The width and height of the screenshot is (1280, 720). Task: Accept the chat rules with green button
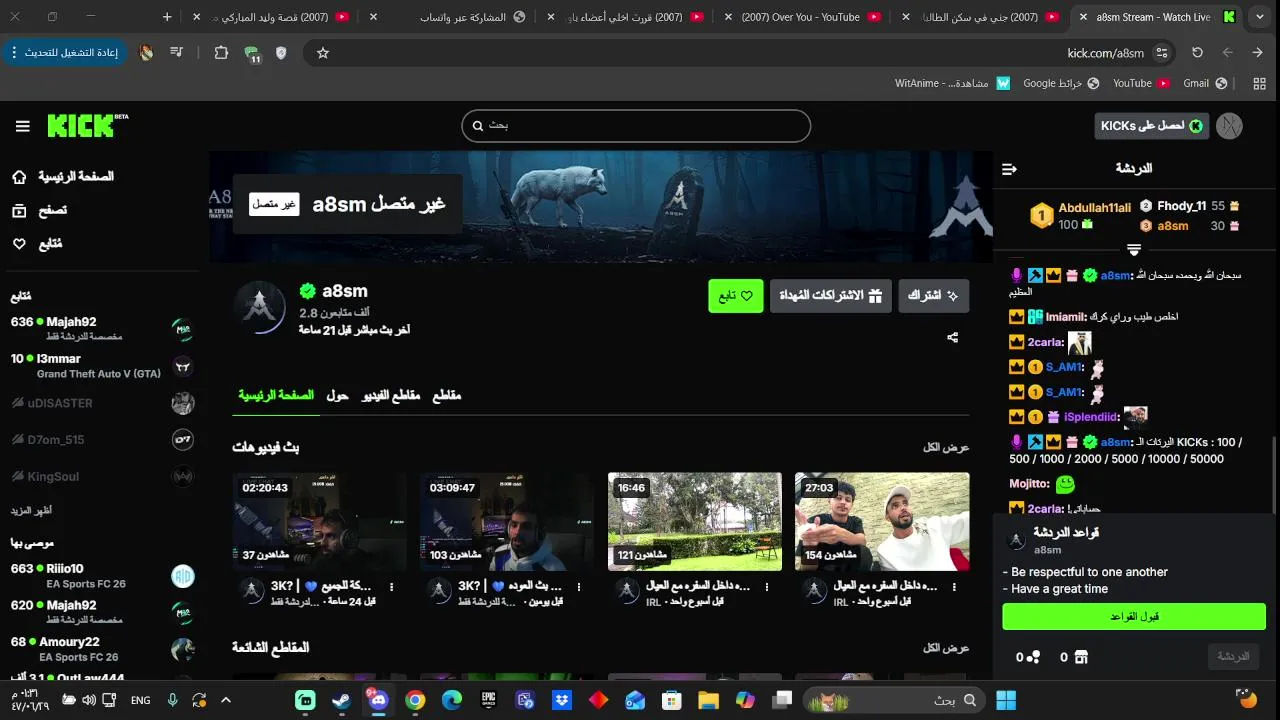click(1134, 617)
